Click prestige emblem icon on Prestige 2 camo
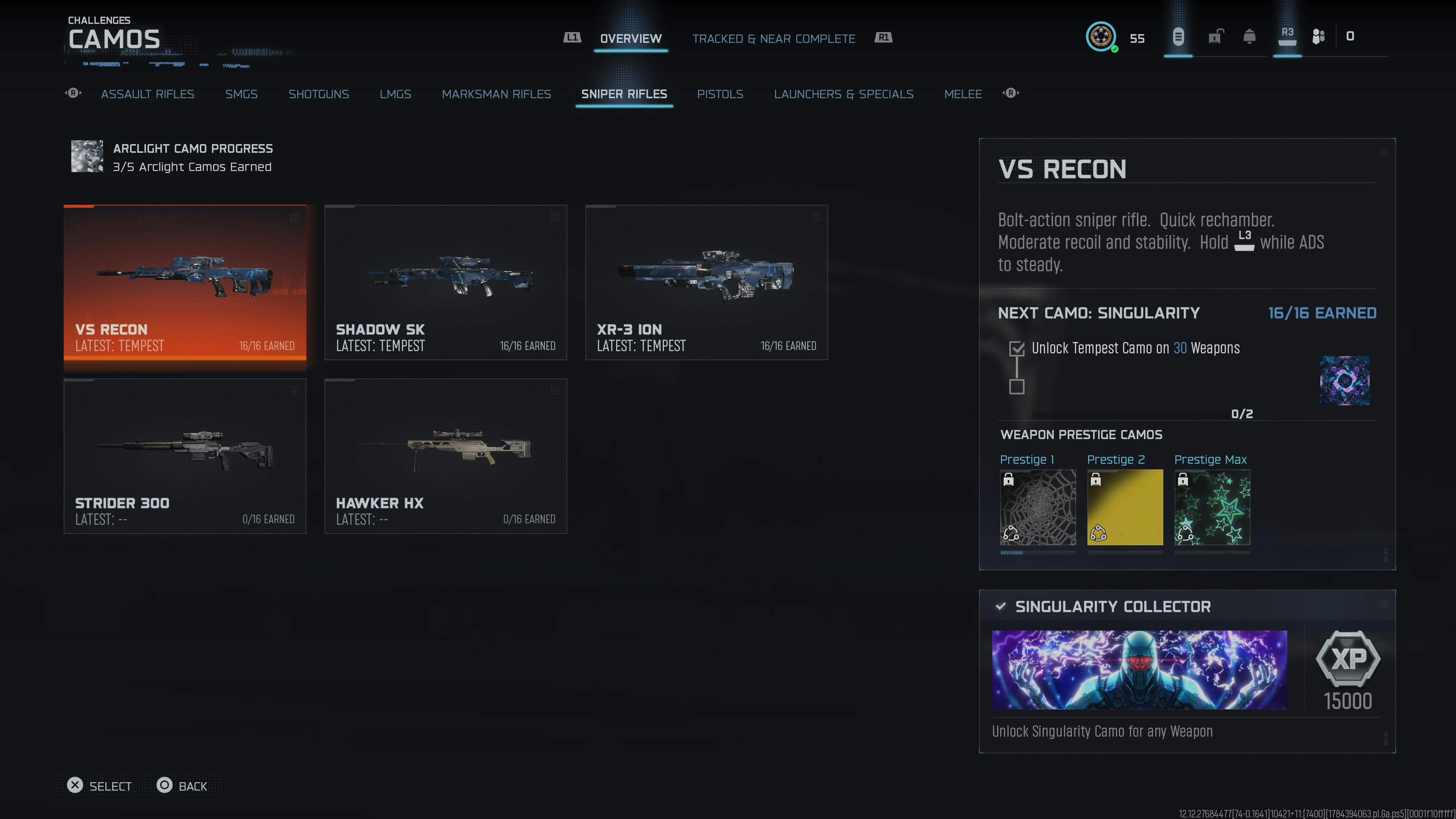Viewport: 1456px width, 819px height. (1098, 533)
